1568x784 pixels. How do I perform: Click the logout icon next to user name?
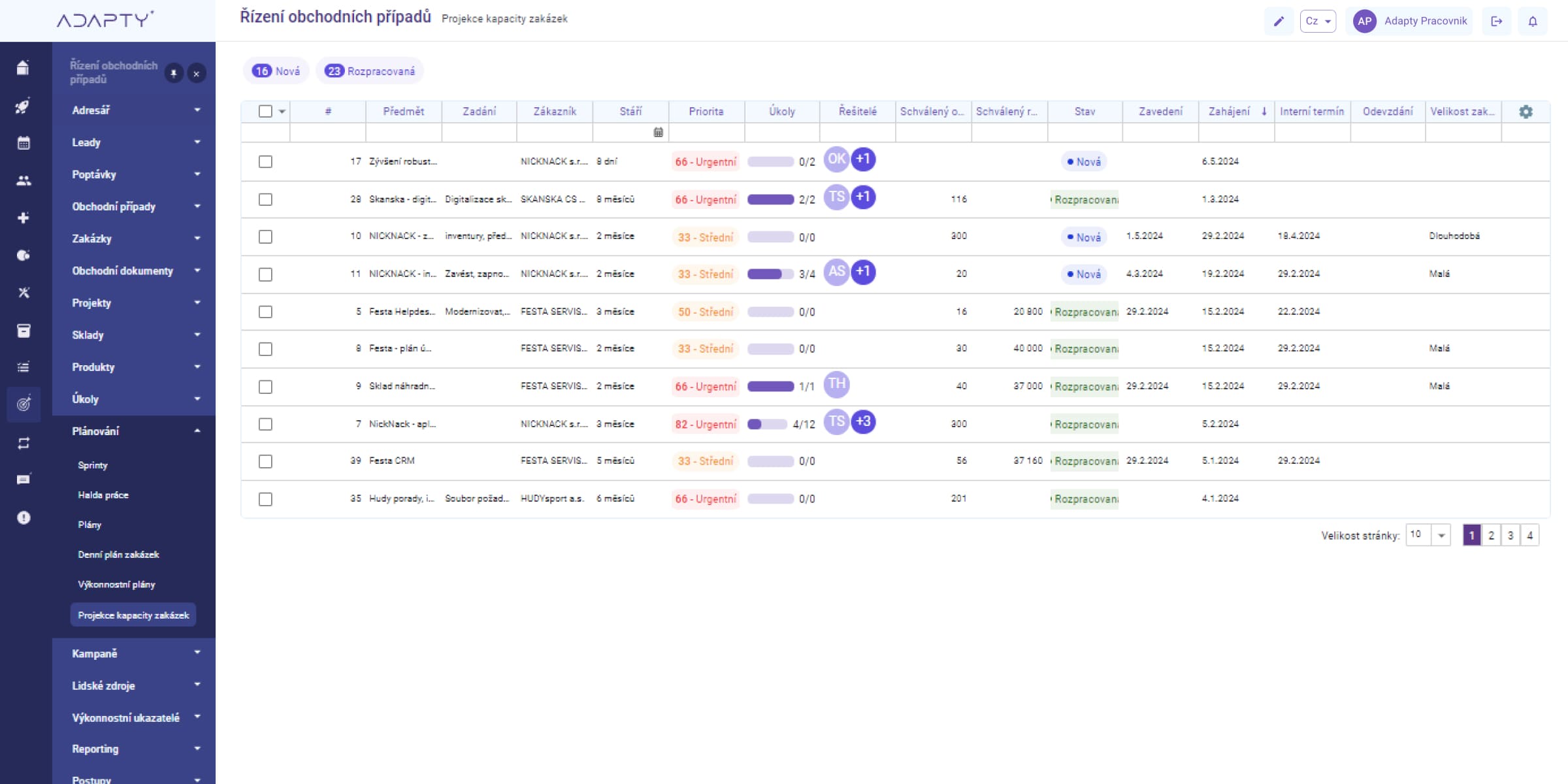point(1496,22)
